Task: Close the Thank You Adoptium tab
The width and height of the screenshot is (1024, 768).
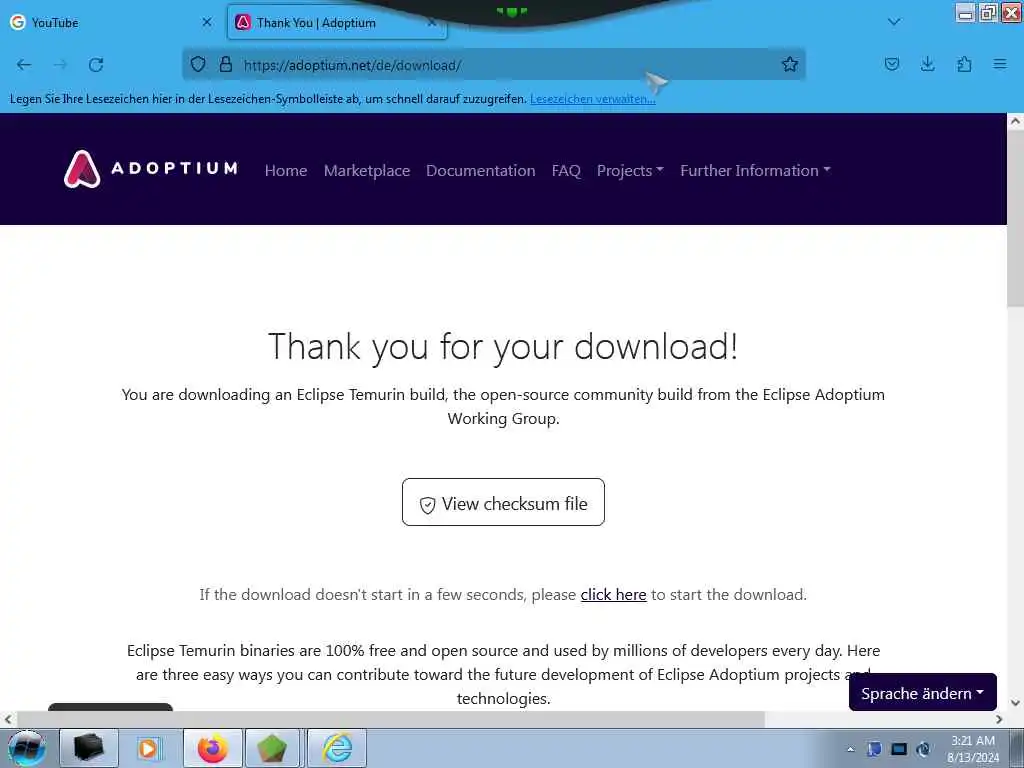Action: pos(432,22)
